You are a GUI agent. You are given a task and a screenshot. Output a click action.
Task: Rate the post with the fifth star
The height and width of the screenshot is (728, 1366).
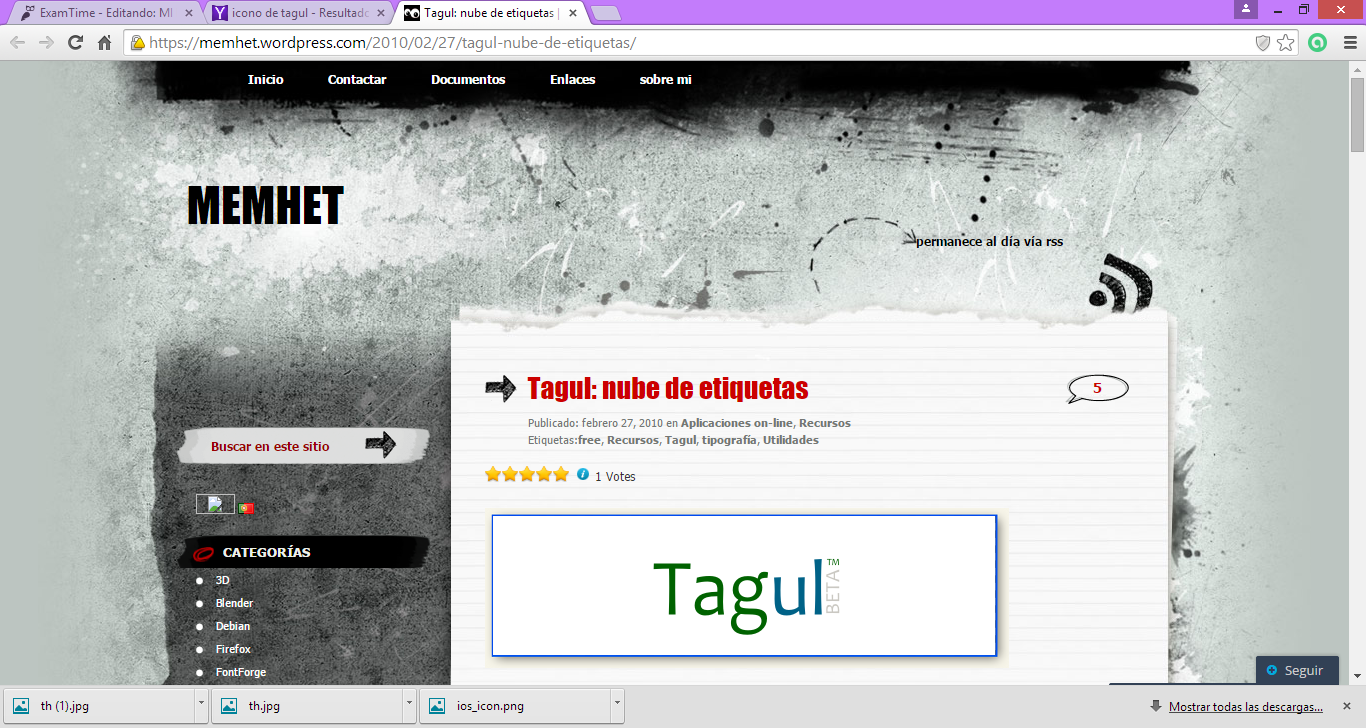tap(561, 474)
